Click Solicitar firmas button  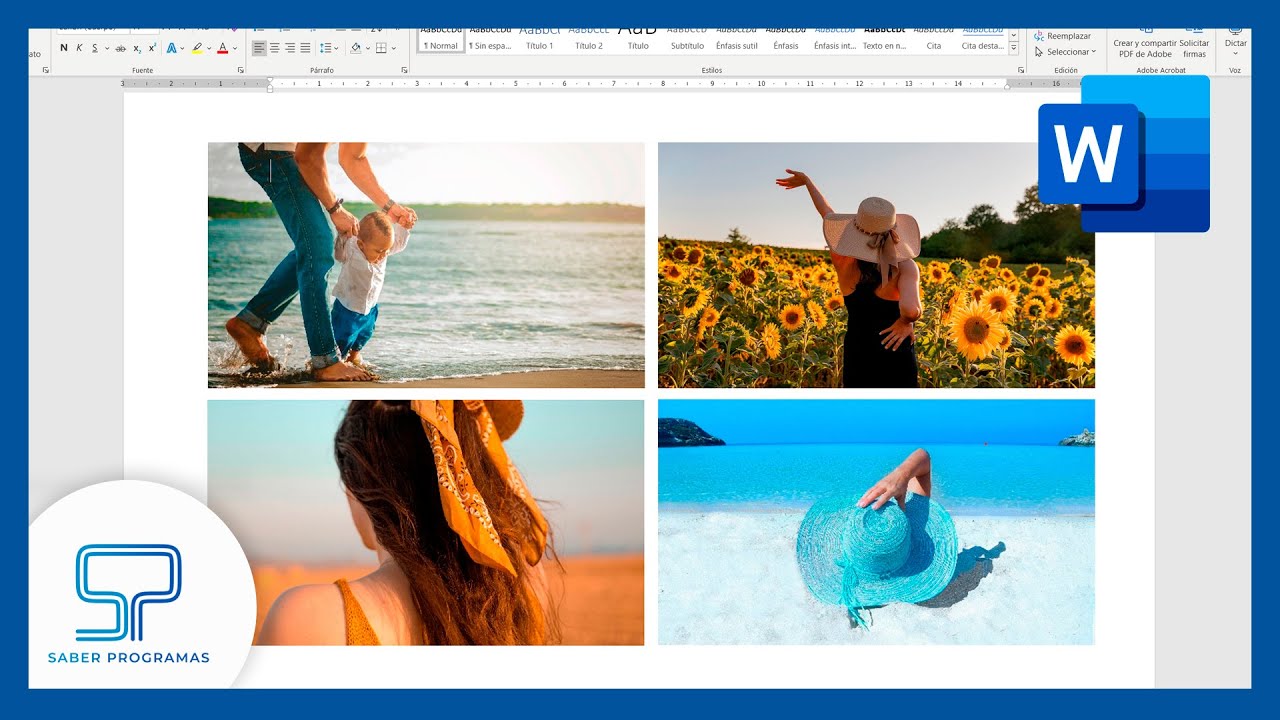click(x=1194, y=48)
